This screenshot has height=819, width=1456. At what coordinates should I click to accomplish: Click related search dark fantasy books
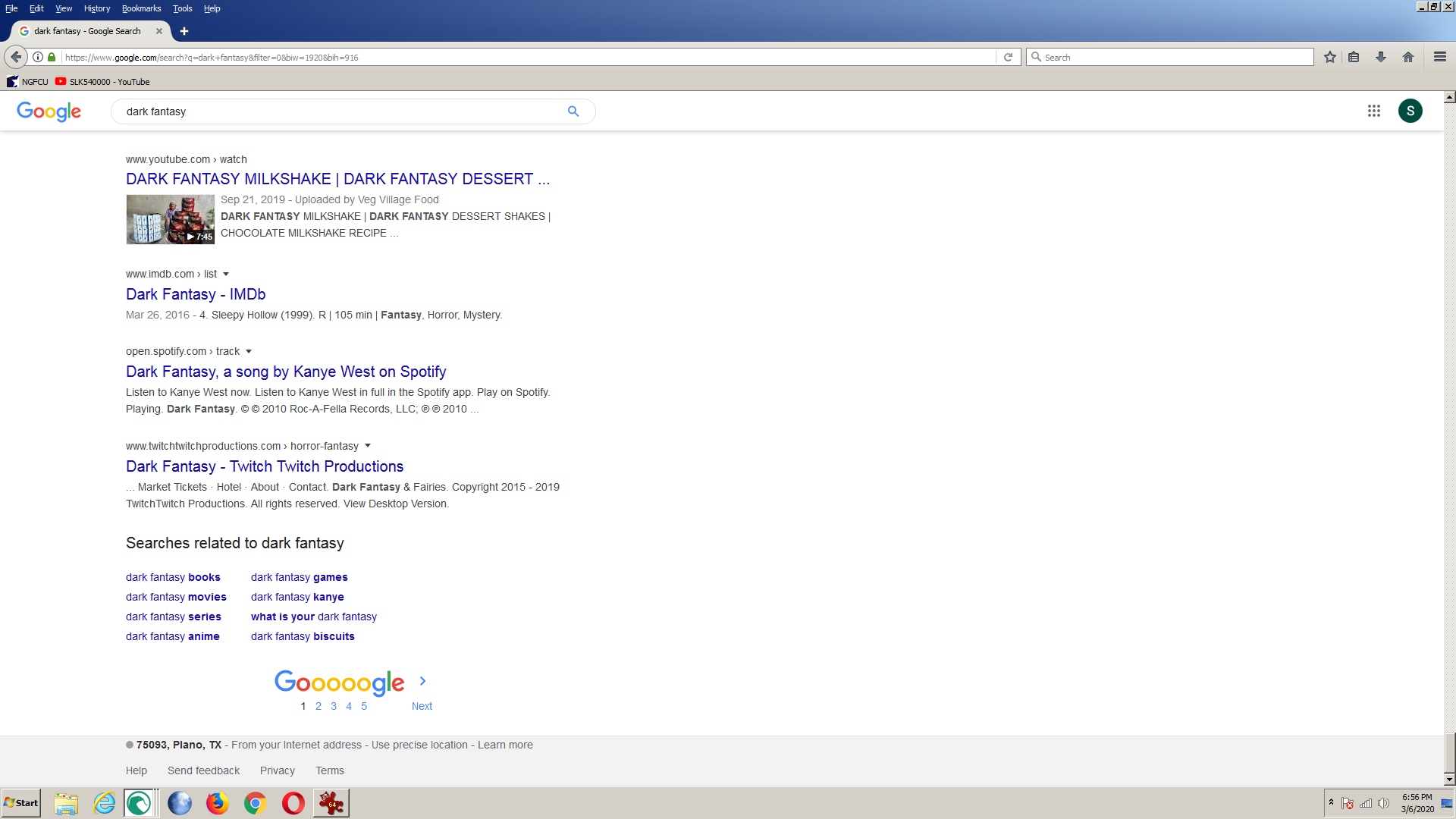[173, 577]
